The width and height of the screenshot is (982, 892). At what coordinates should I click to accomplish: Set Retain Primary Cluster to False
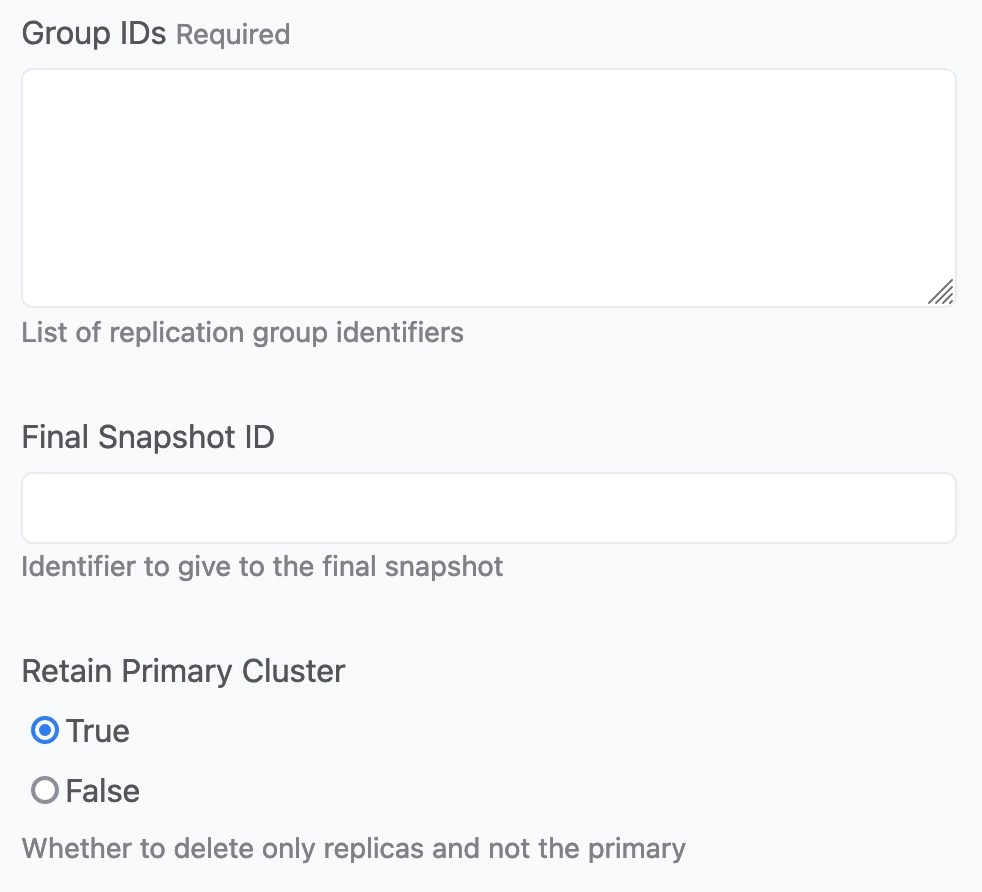click(44, 791)
